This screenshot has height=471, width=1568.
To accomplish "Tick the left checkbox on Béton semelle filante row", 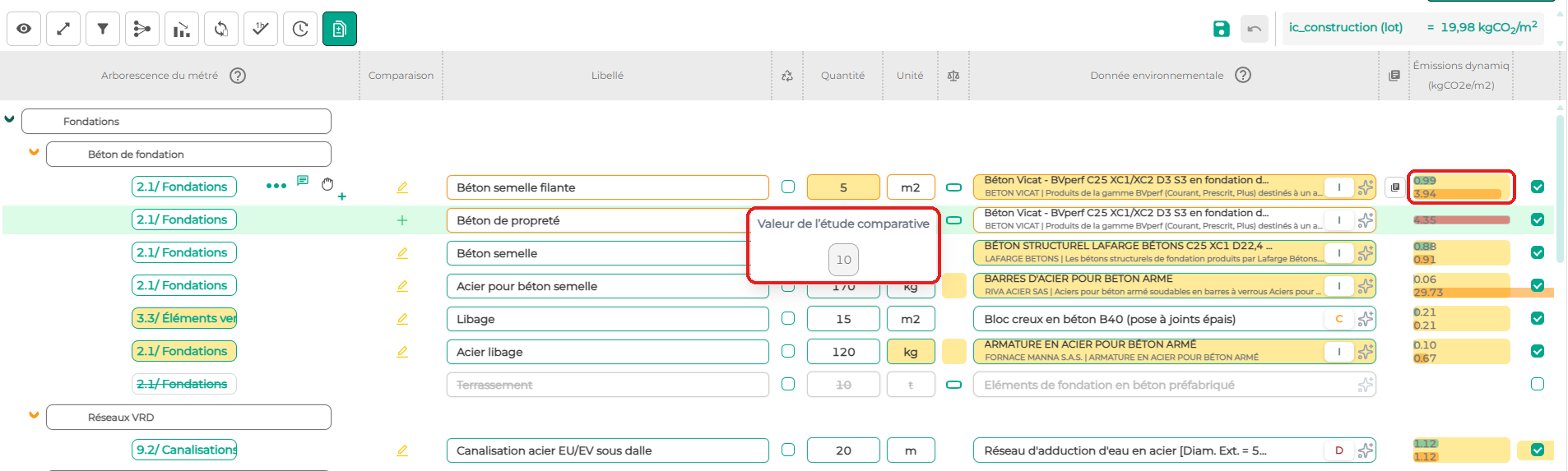I will 788,187.
